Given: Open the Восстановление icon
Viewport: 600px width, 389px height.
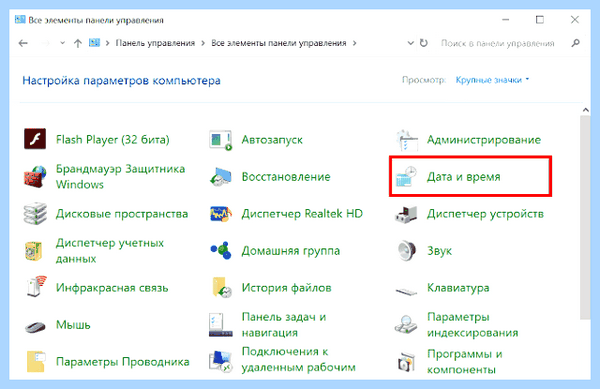Looking at the screenshot, I should click(221, 177).
